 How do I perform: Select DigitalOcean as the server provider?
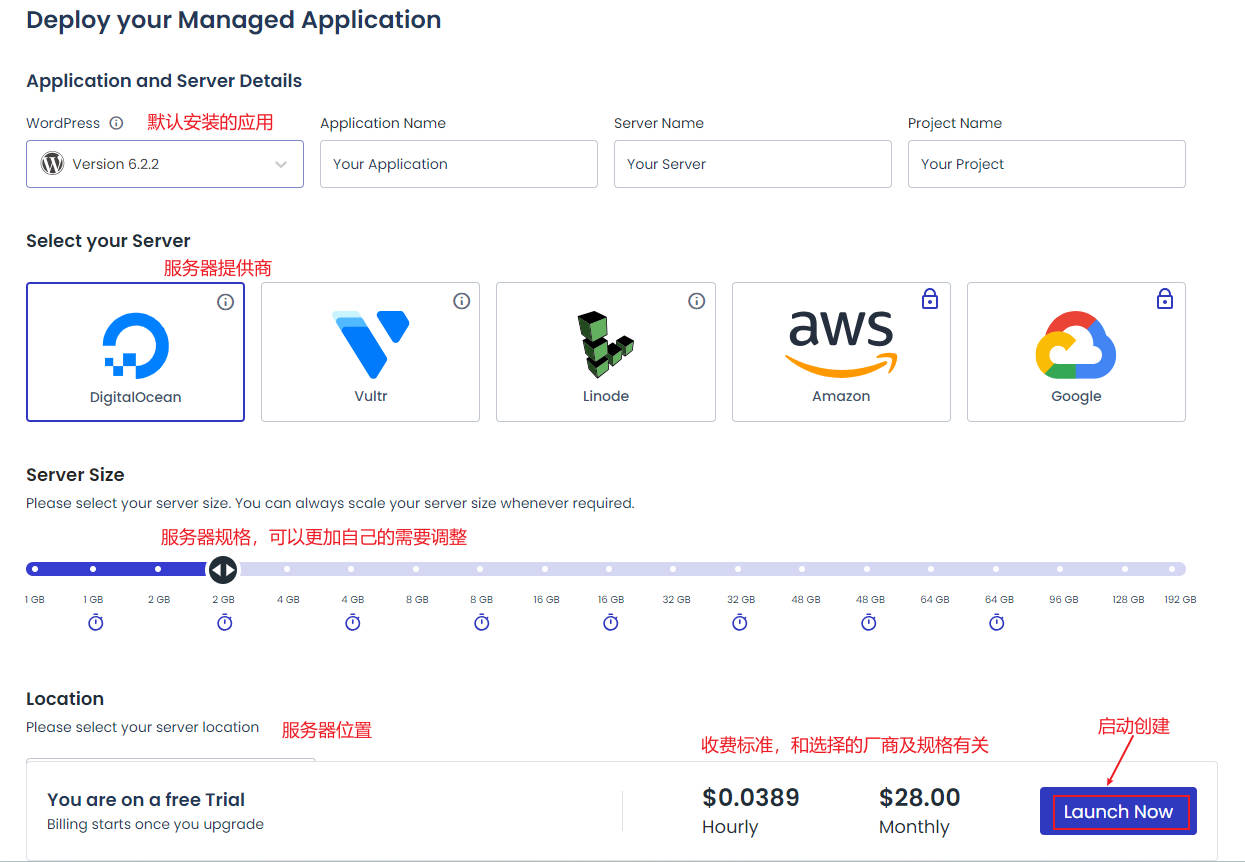135,352
